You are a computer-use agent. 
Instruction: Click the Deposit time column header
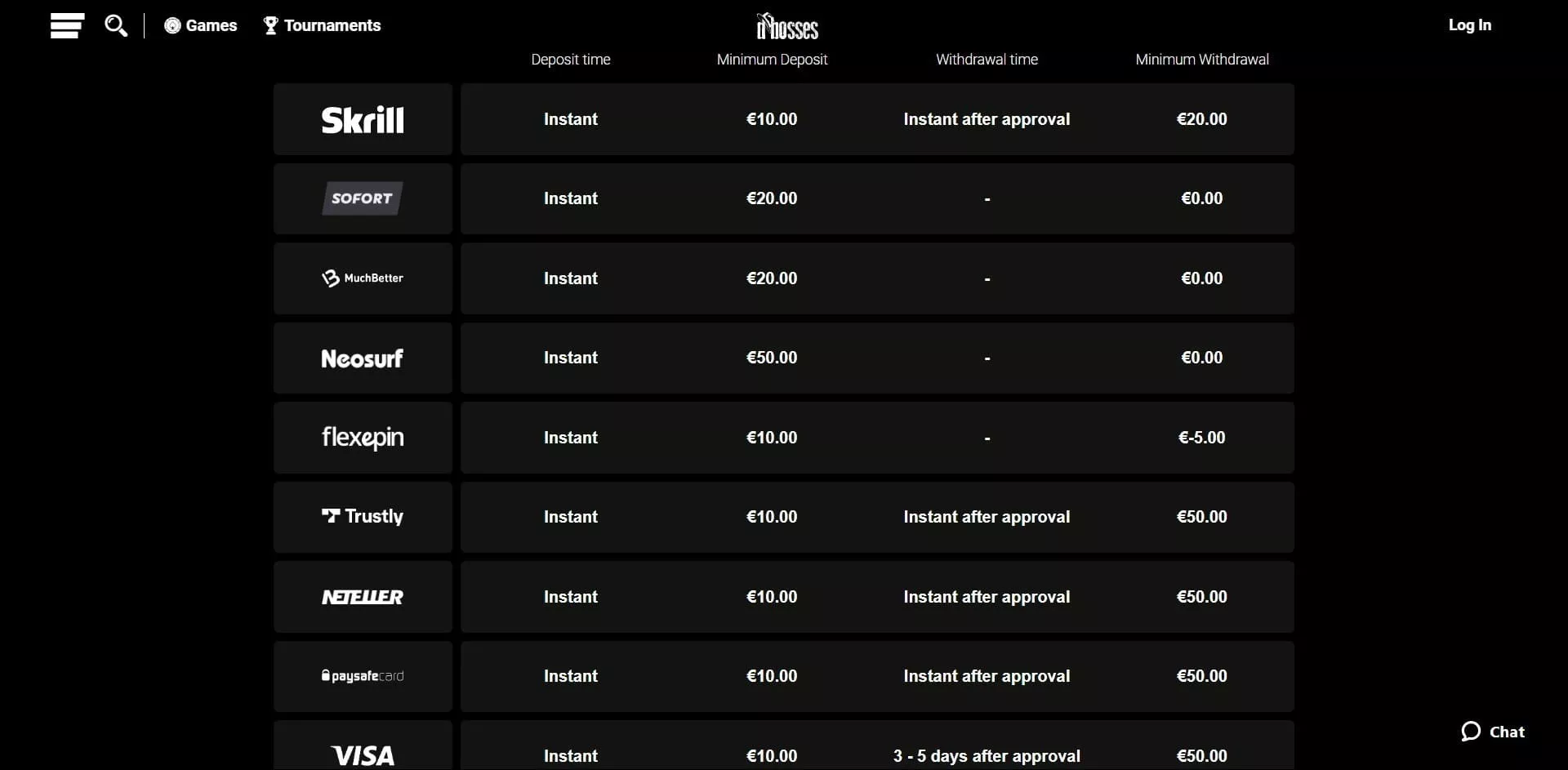(x=570, y=60)
